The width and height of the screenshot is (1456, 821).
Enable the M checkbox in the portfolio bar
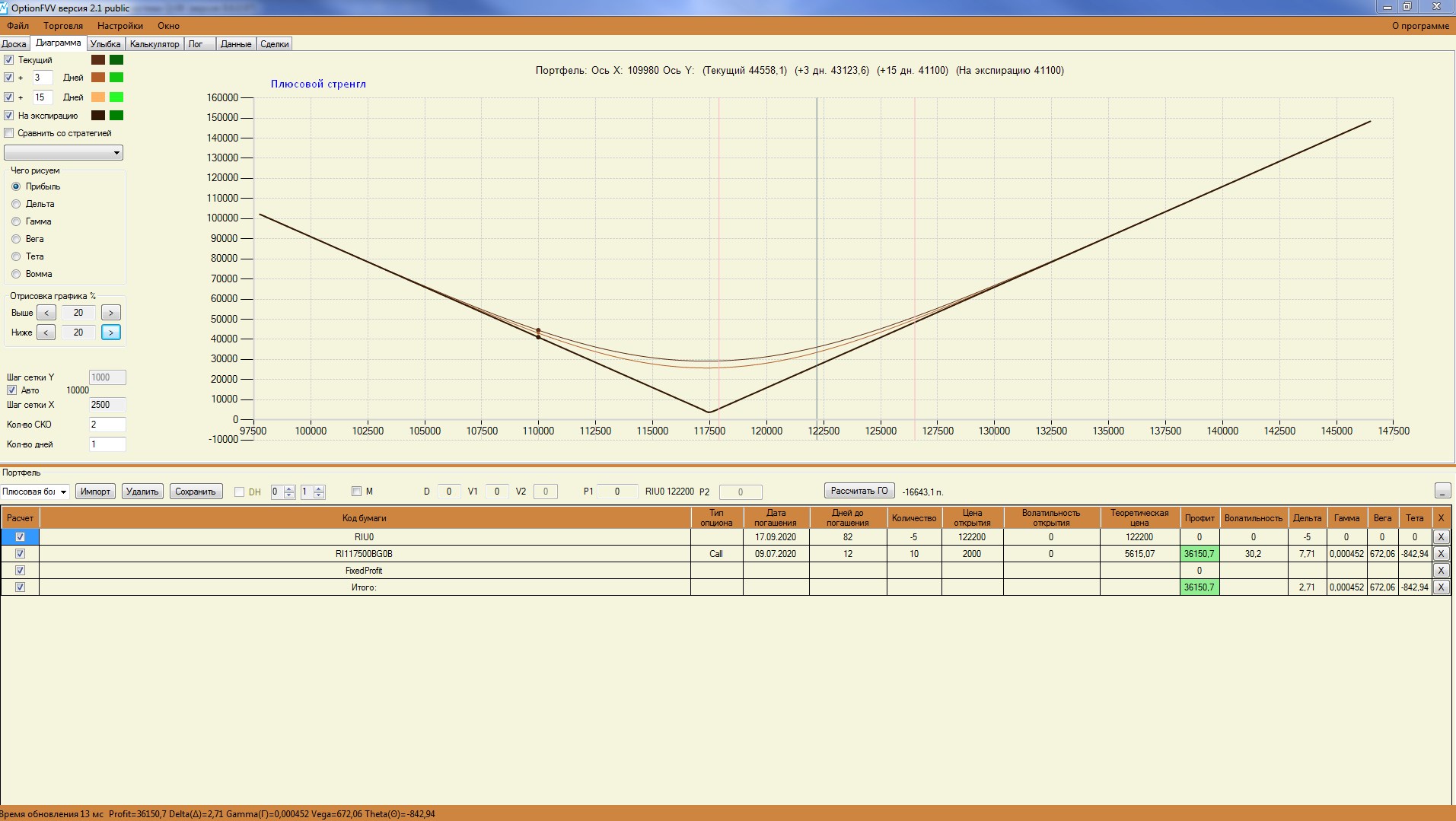click(x=356, y=492)
